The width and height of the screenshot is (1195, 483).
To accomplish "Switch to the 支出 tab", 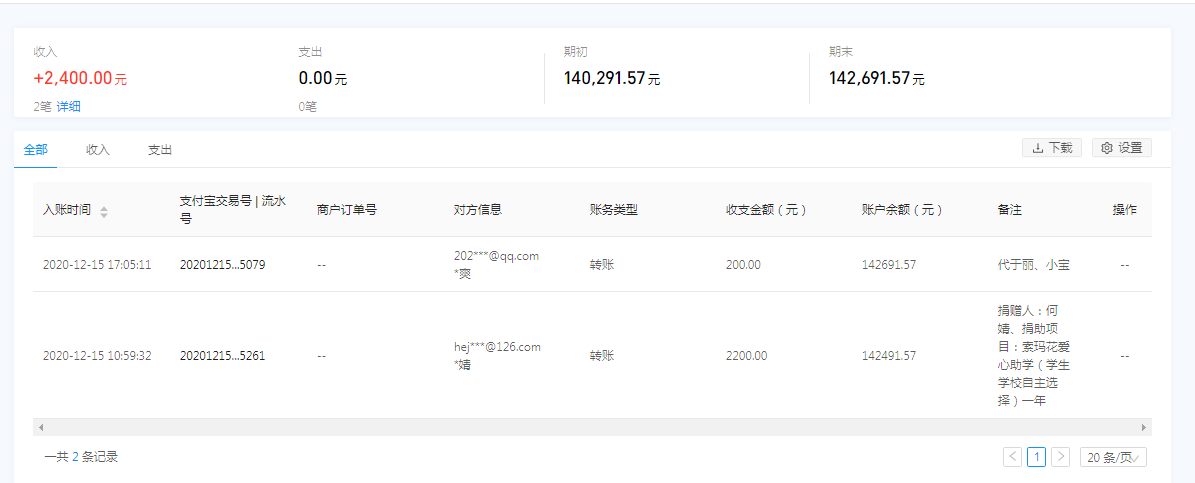I will coord(160,150).
